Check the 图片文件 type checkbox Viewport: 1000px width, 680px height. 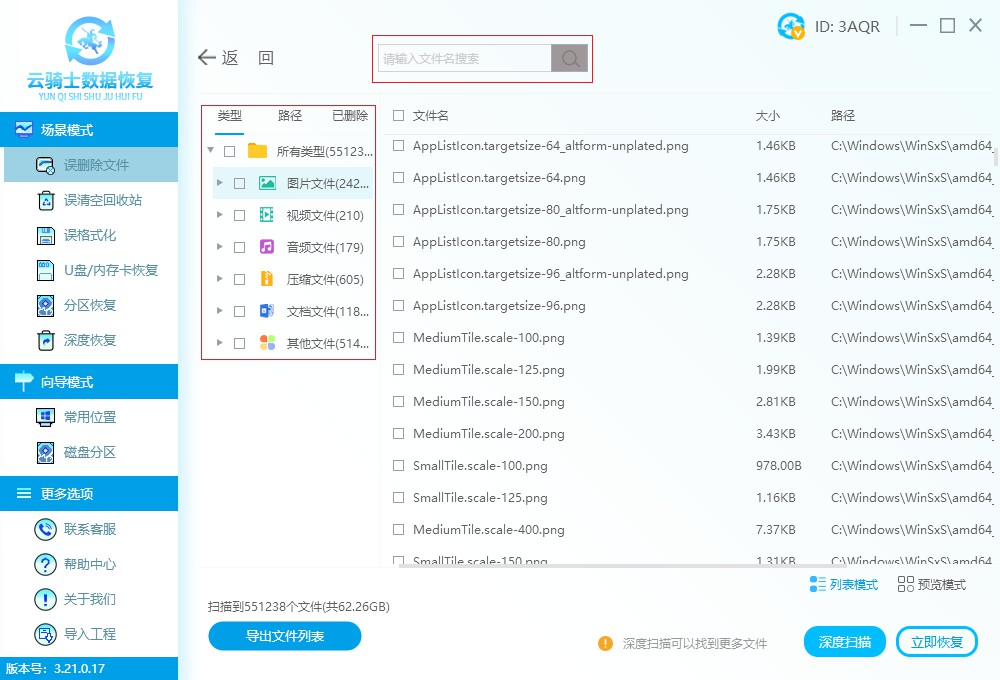240,182
